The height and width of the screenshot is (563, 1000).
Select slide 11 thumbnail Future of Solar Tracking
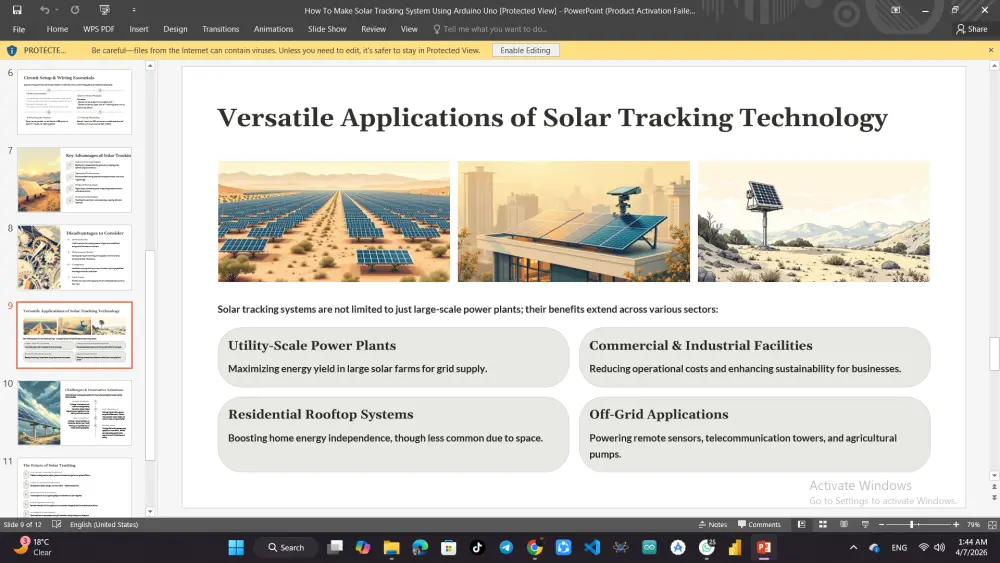(x=75, y=487)
